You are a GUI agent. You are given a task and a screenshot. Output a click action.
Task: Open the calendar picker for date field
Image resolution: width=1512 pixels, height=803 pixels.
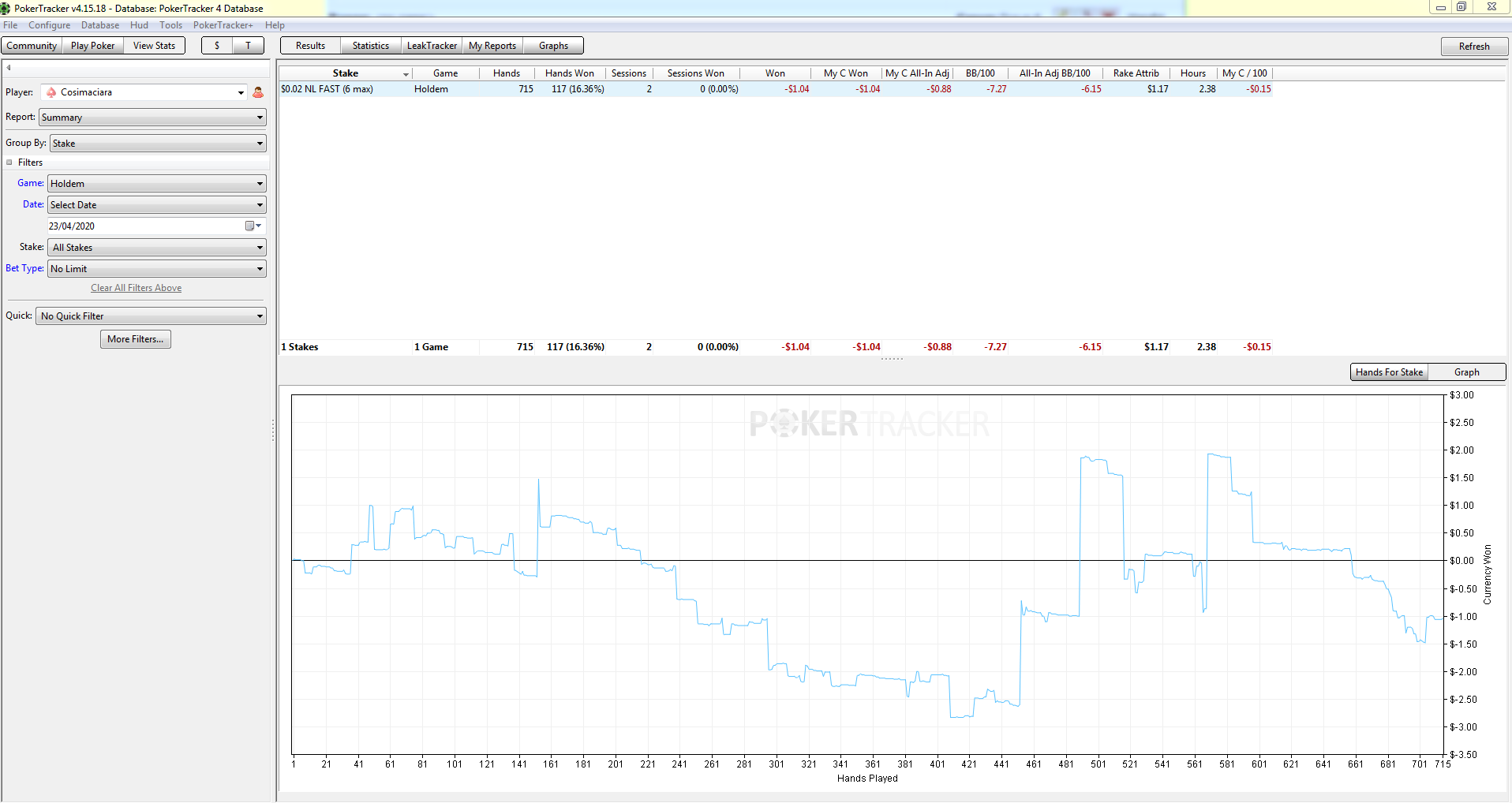click(253, 226)
